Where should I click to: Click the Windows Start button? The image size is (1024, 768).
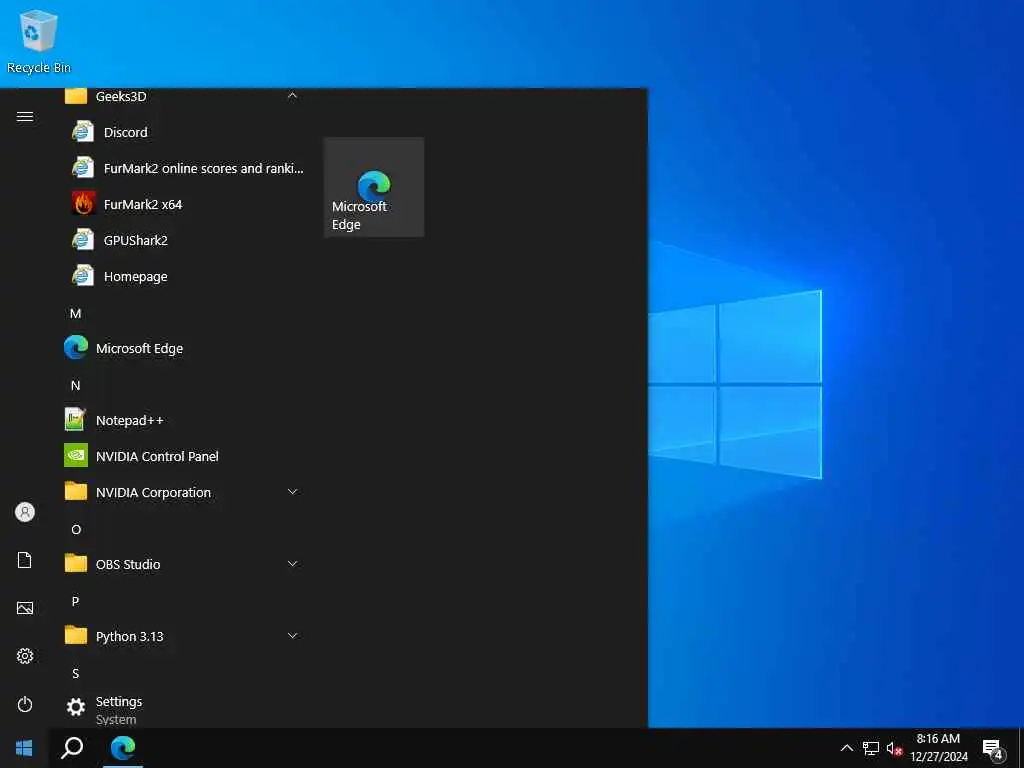[x=24, y=748]
